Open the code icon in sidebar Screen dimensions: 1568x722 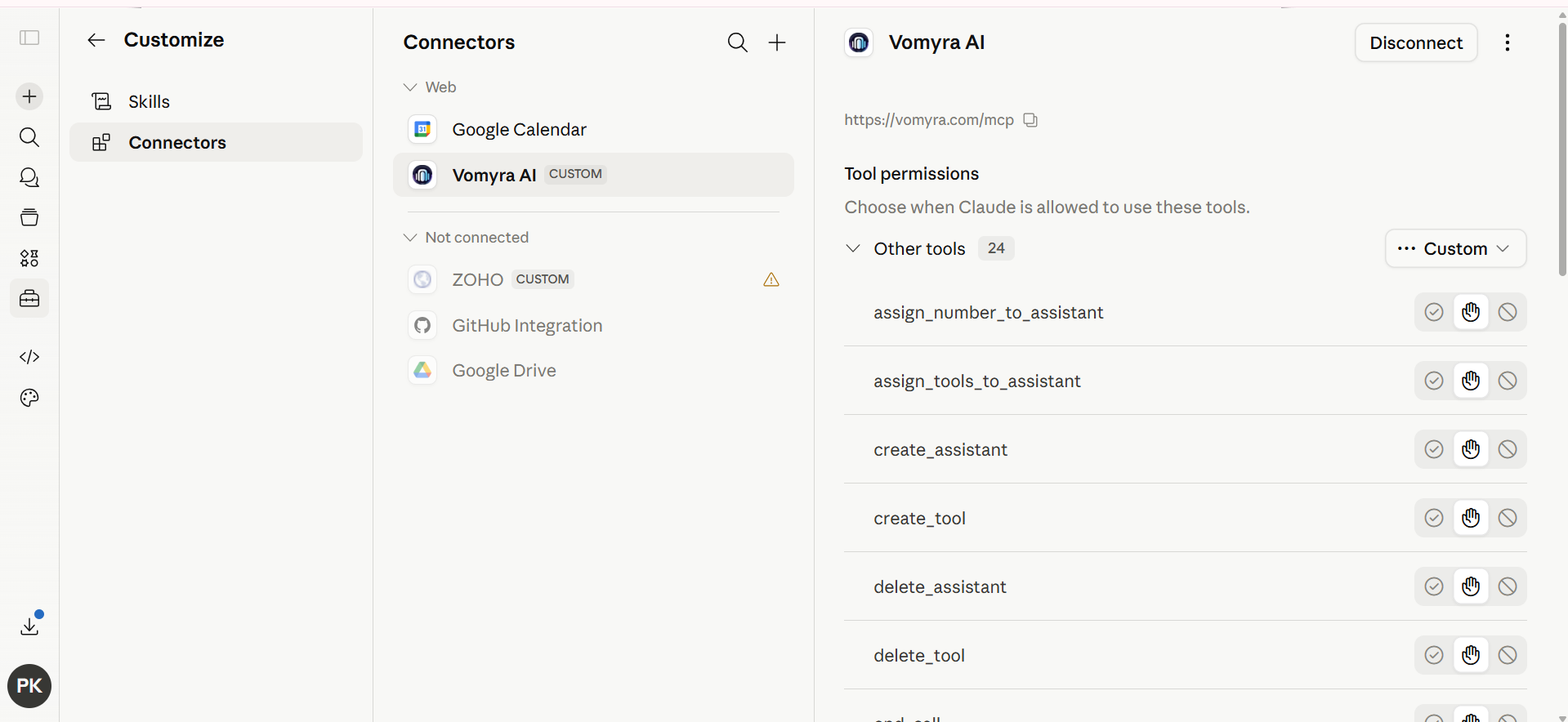pyautogui.click(x=29, y=357)
